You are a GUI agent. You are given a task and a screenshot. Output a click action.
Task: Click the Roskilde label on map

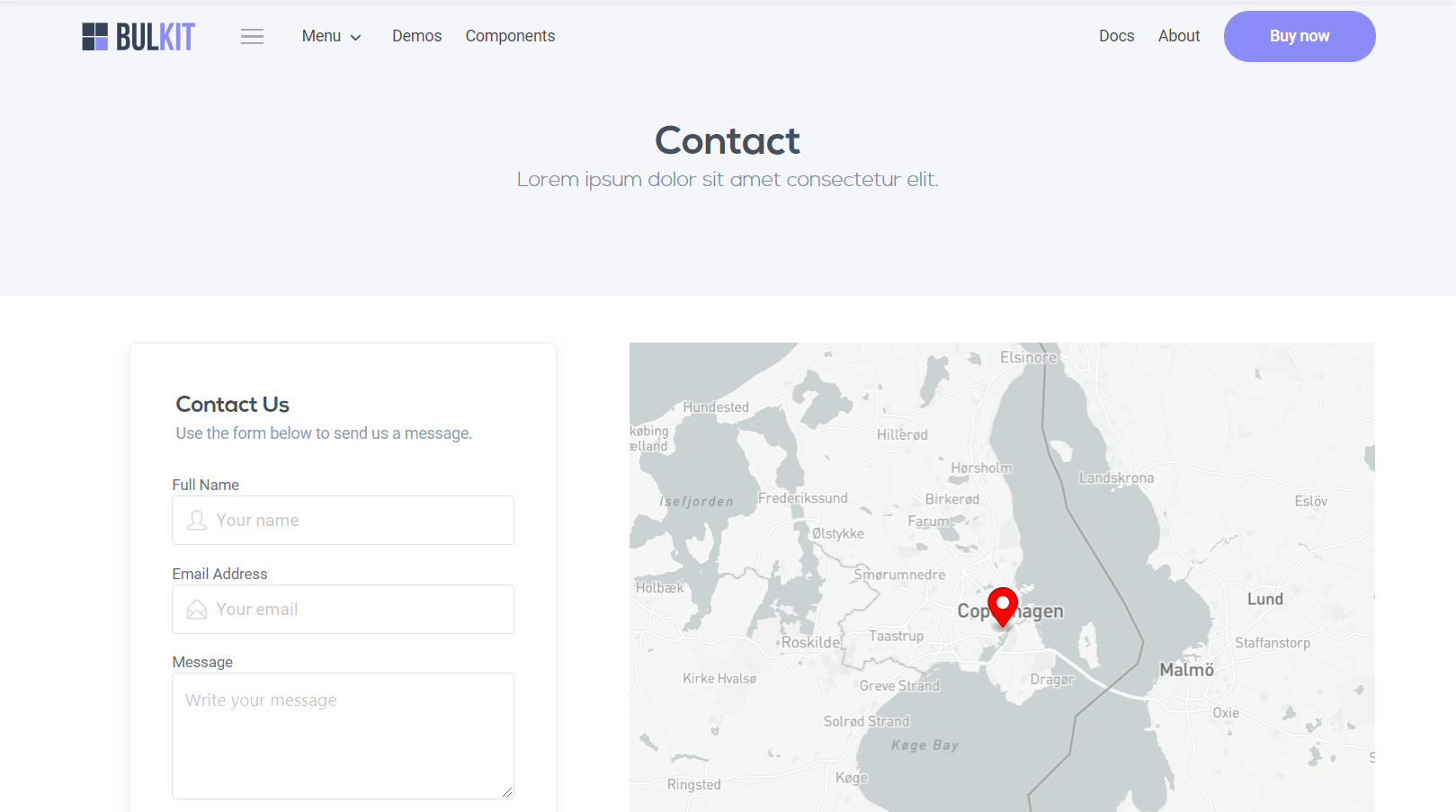click(x=810, y=642)
